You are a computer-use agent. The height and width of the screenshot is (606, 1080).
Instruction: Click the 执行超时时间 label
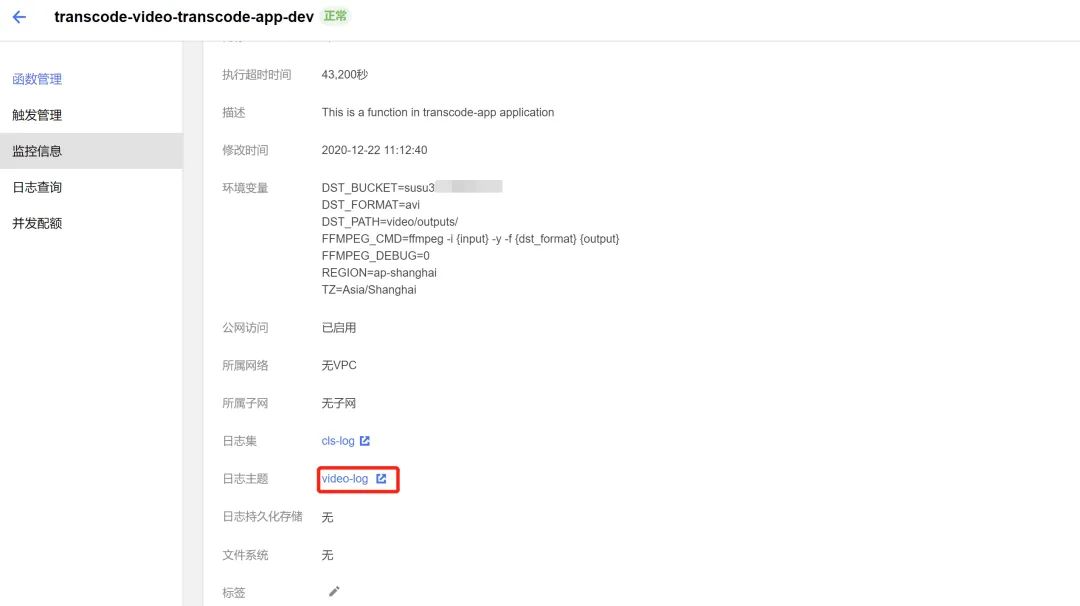[x=256, y=74]
